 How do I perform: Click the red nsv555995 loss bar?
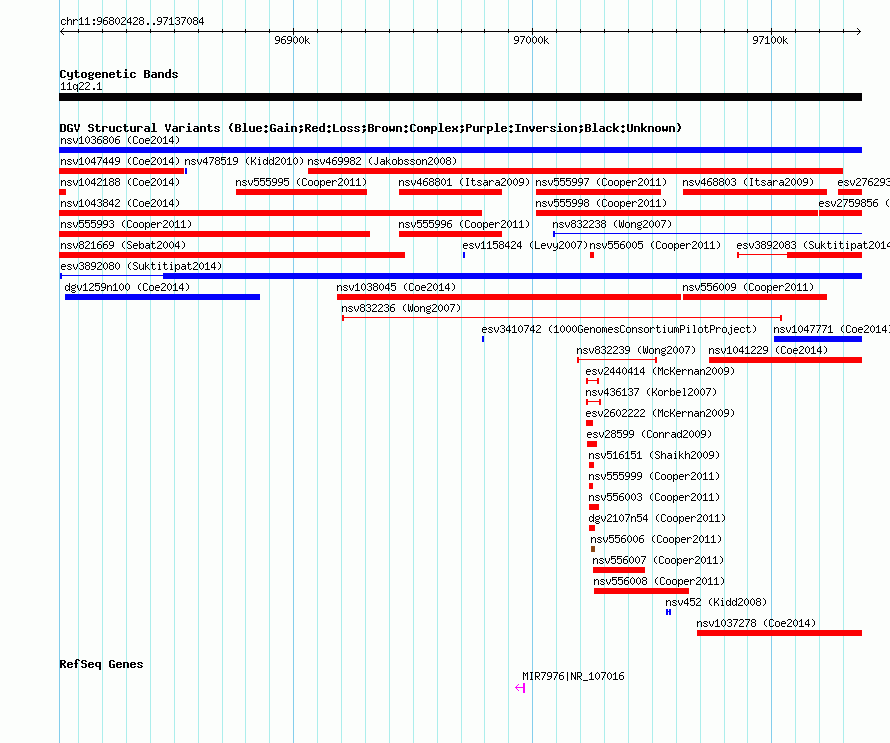tap(301, 192)
